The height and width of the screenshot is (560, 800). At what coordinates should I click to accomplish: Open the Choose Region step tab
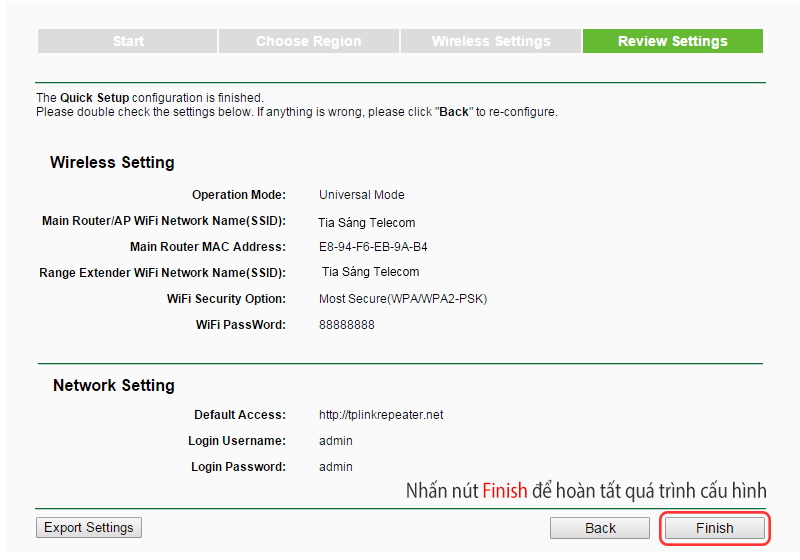(309, 41)
